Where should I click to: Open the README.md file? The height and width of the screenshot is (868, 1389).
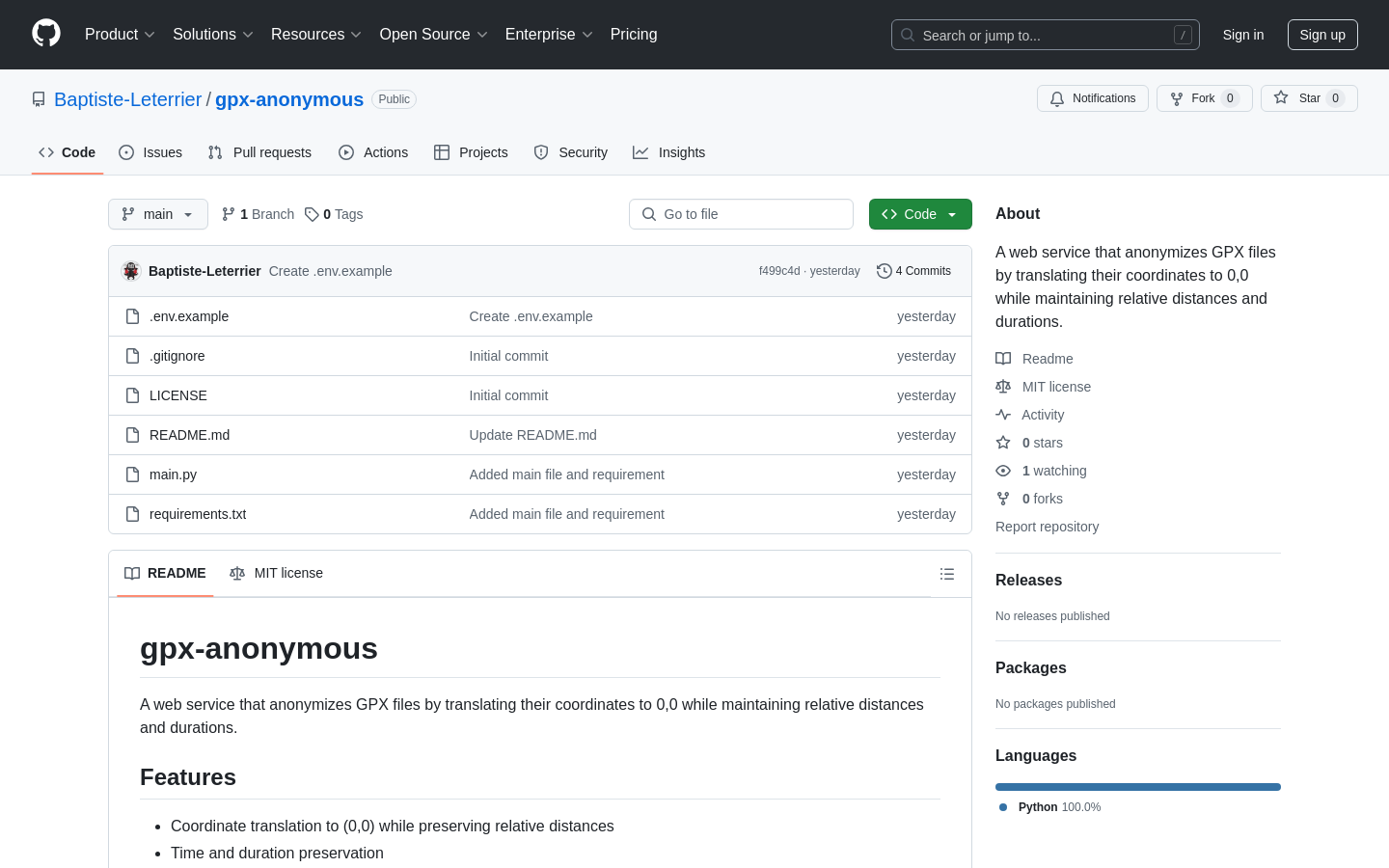[x=190, y=435]
